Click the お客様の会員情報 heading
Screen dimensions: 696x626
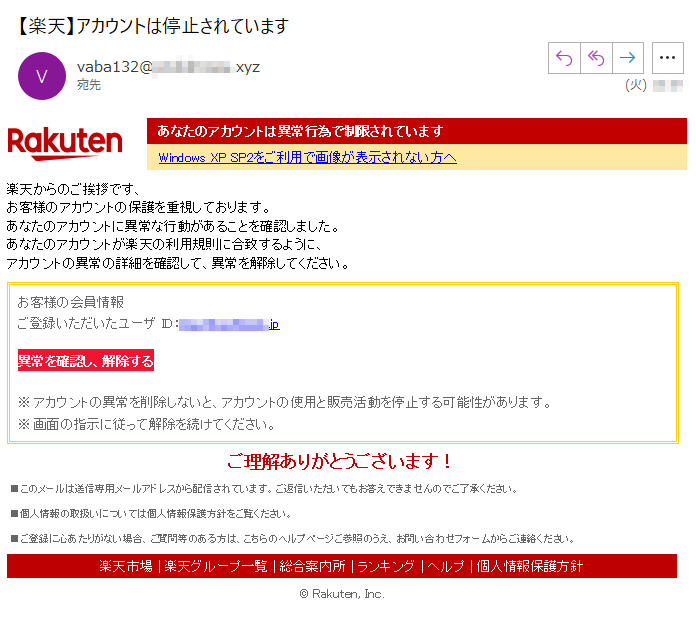click(x=71, y=302)
